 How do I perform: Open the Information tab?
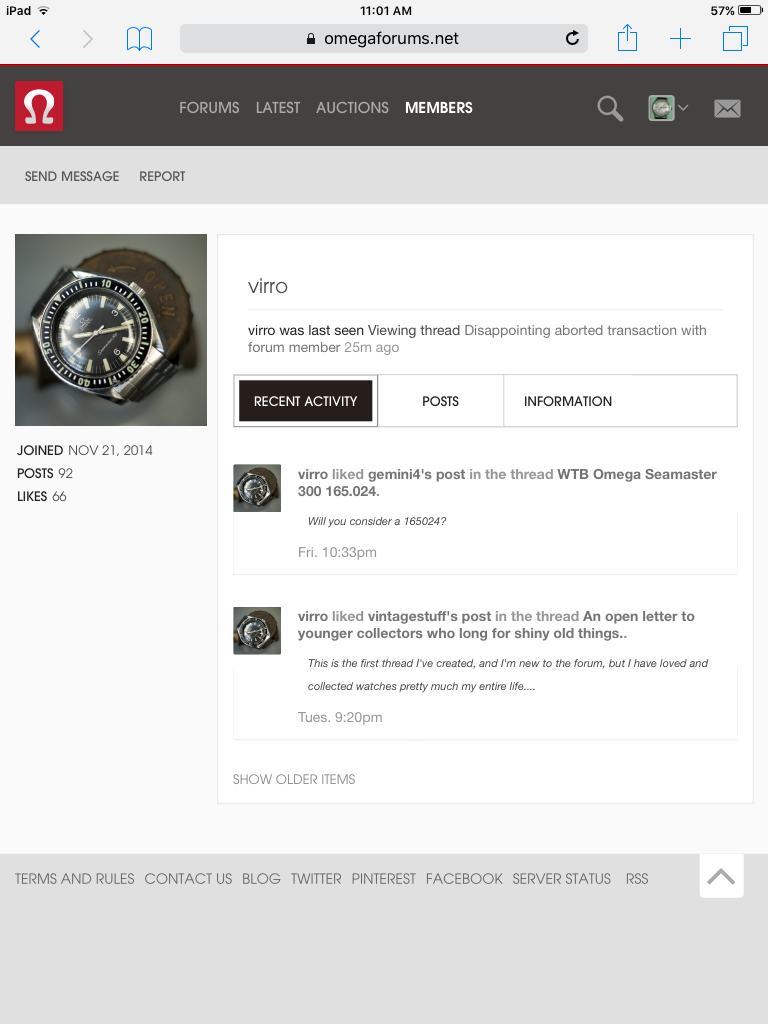click(x=568, y=401)
